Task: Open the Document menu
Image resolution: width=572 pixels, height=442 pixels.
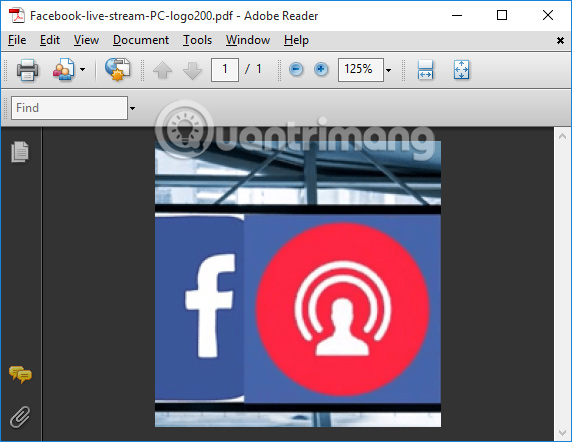Action: [x=141, y=40]
